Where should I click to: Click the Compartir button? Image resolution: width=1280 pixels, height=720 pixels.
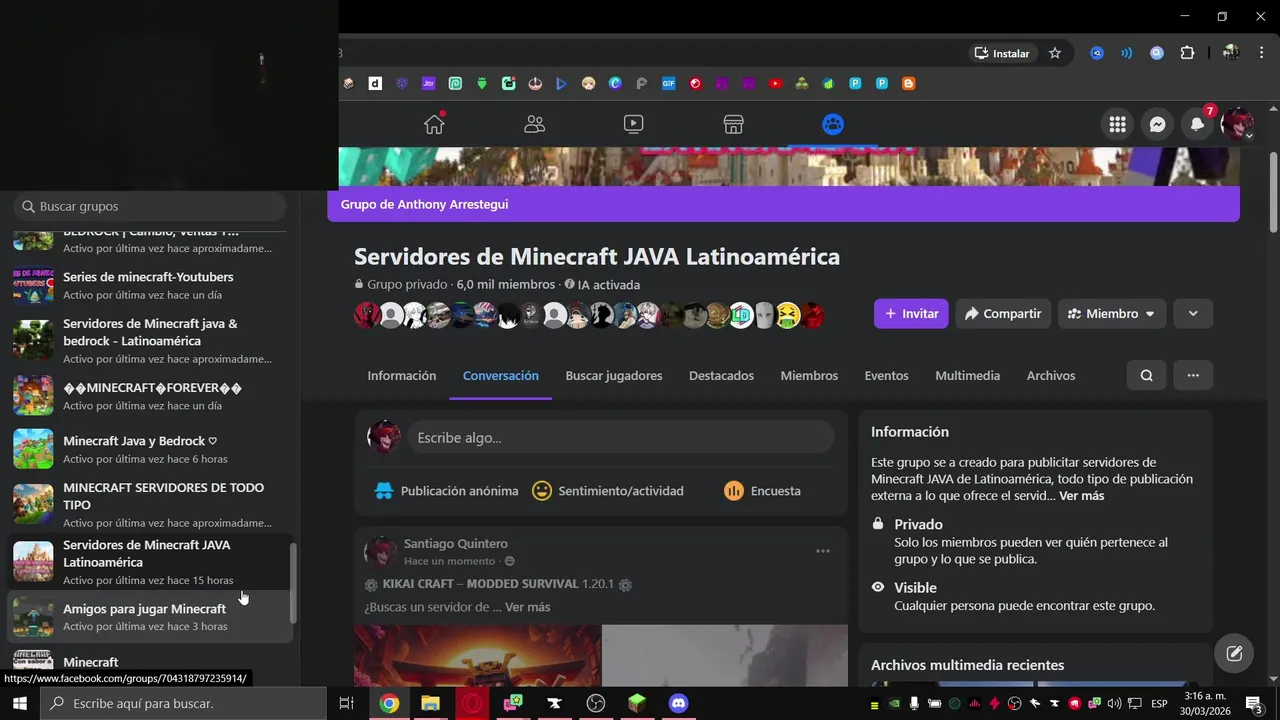tap(1003, 313)
